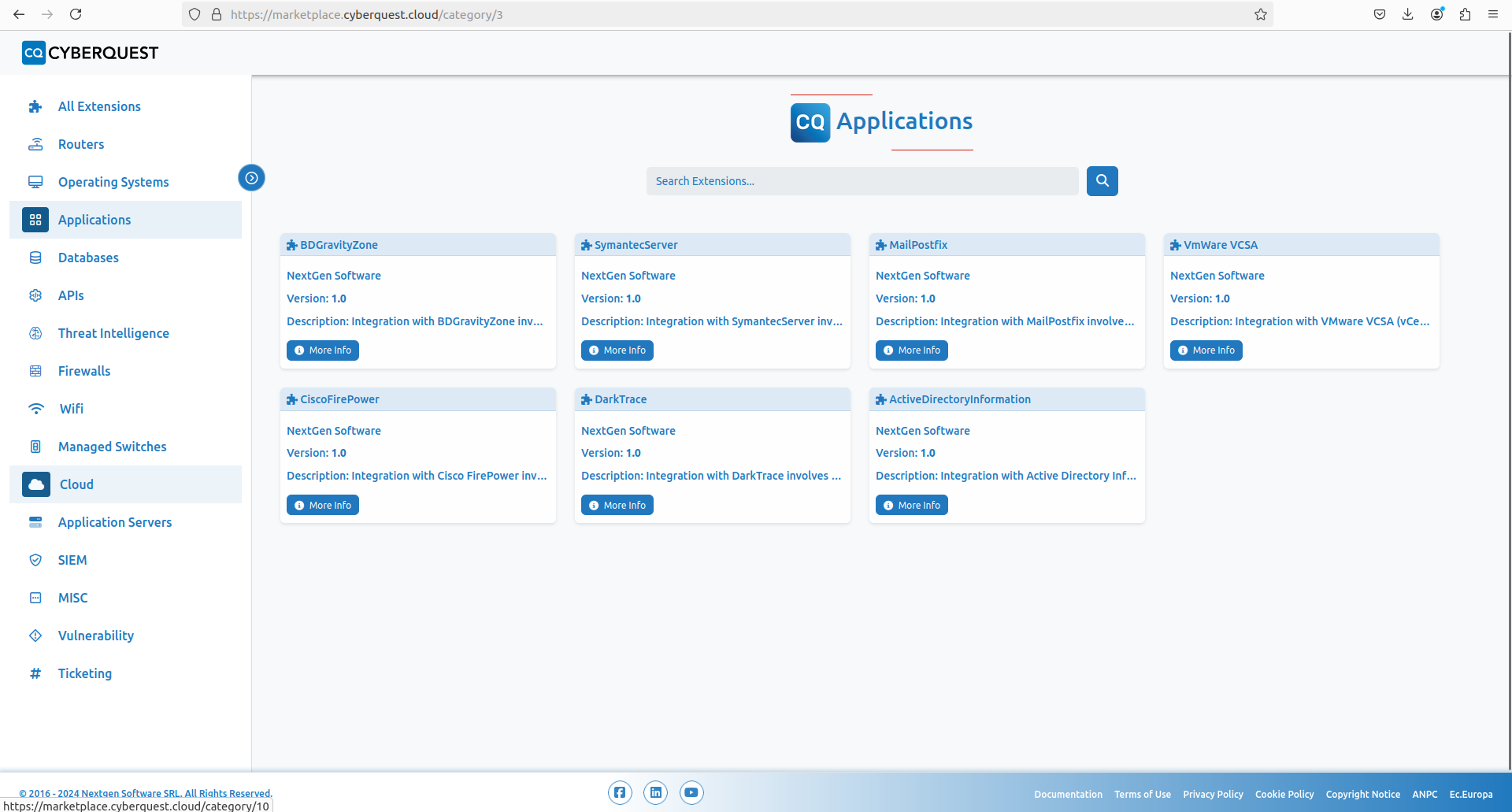Collapse the sidebar with the round arrow button
Viewport: 1512px width, 812px height.
251,178
